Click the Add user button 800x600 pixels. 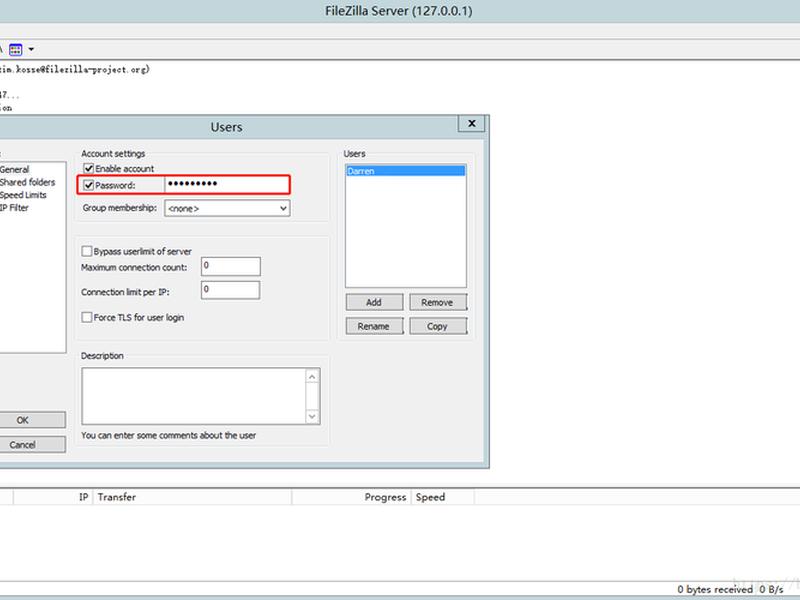pyautogui.click(x=374, y=302)
